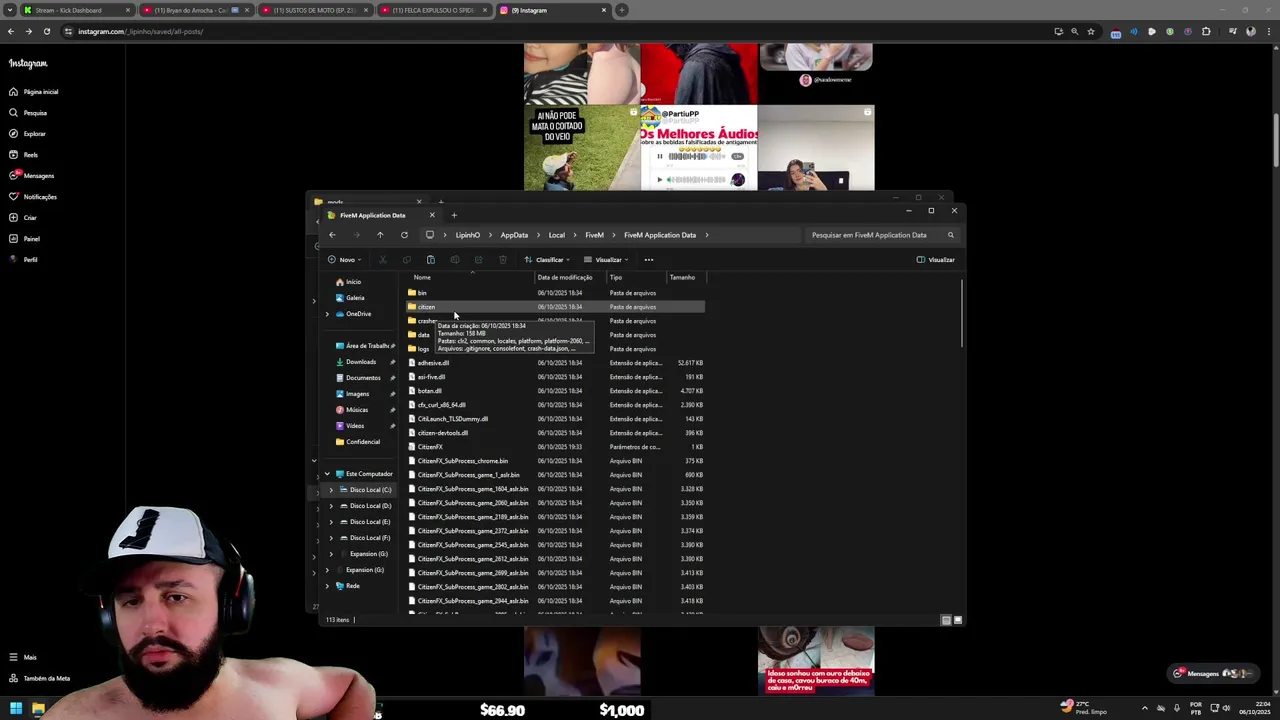Open the Novo creation menu
The height and width of the screenshot is (720, 1280).
345,260
